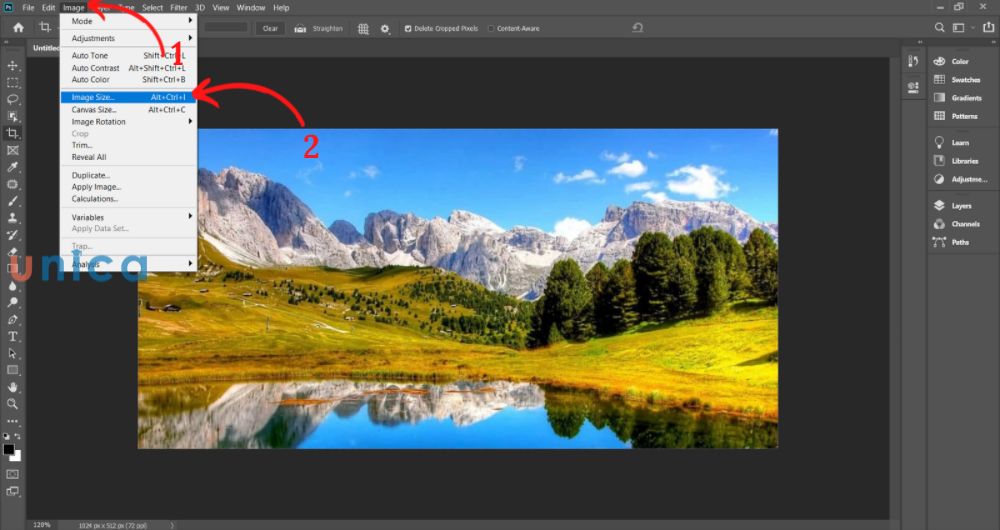Toggle Quick Mask mode icon
The height and width of the screenshot is (530, 1000).
pyautogui.click(x=13, y=475)
